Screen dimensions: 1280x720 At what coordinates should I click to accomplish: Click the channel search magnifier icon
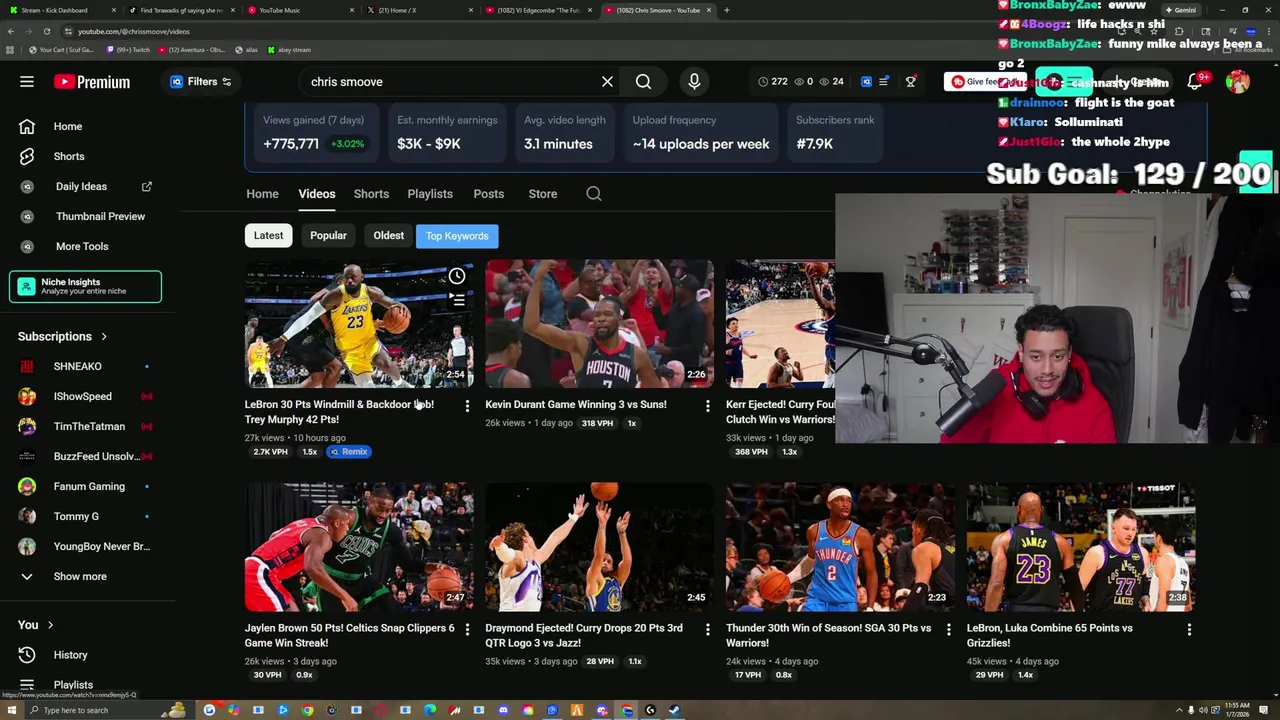[594, 194]
